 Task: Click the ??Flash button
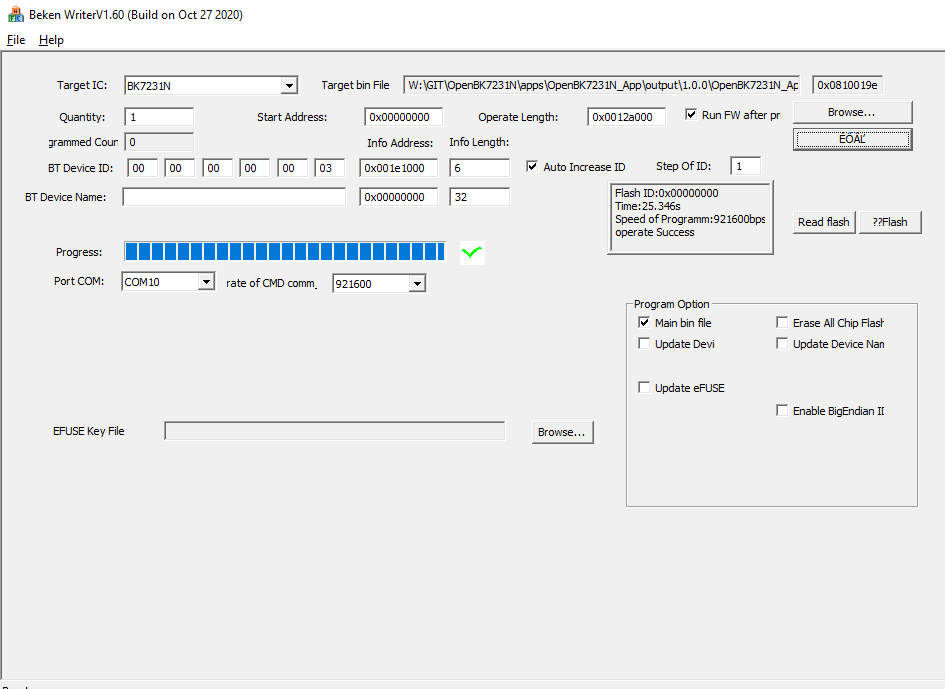coord(890,222)
